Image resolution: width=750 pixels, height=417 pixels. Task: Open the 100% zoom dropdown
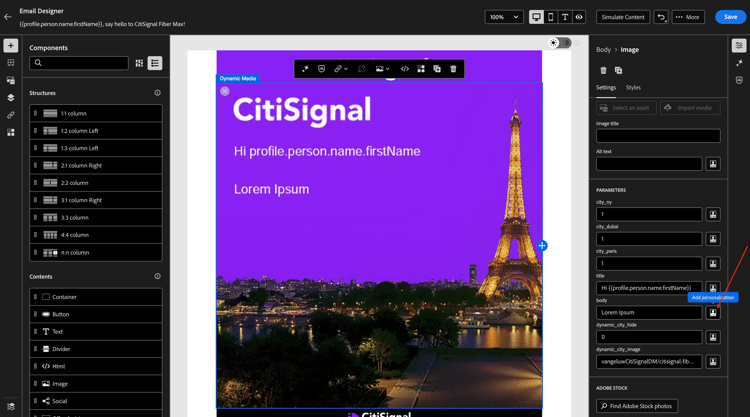tap(504, 17)
